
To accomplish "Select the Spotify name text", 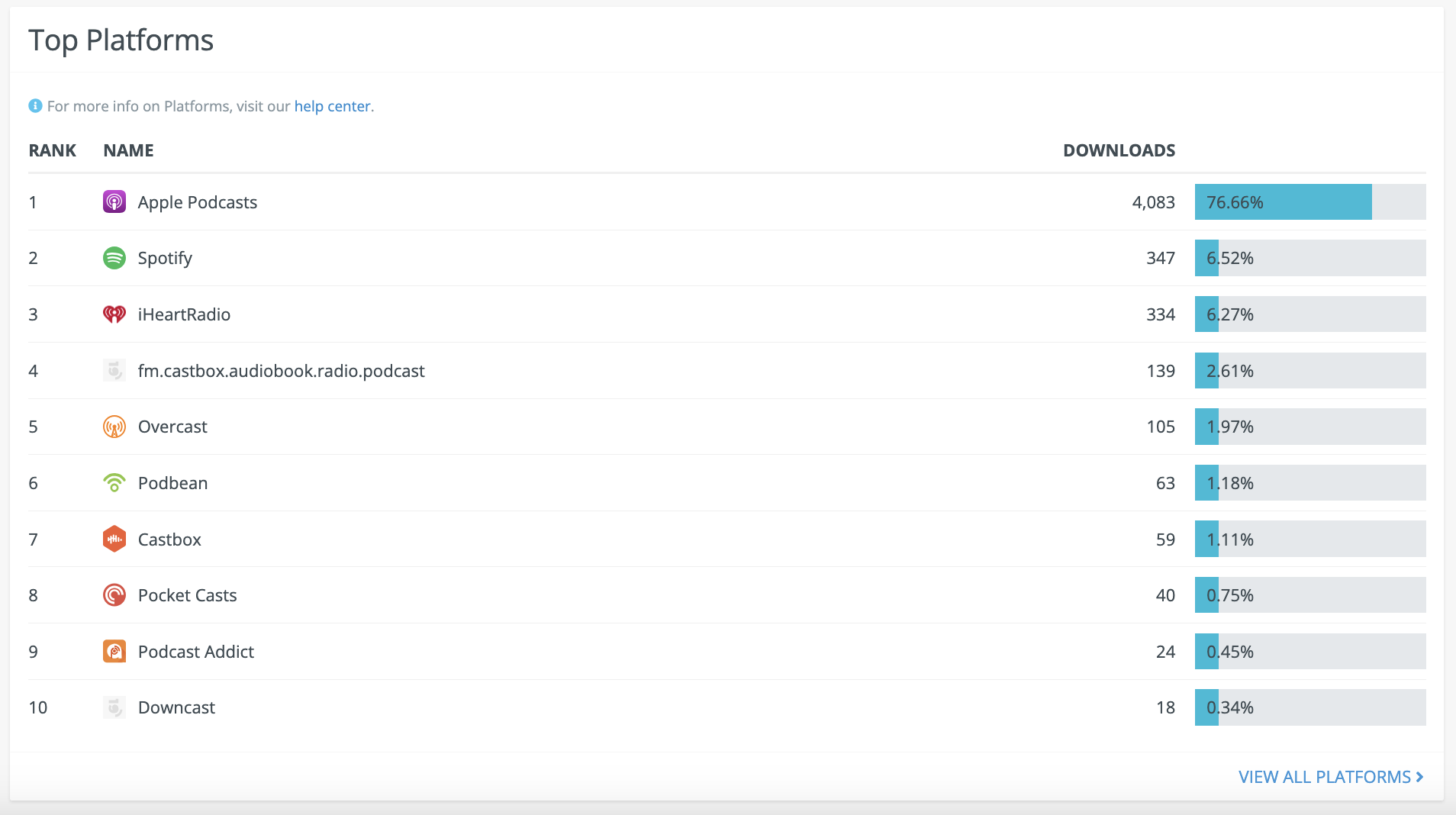I will [x=165, y=258].
